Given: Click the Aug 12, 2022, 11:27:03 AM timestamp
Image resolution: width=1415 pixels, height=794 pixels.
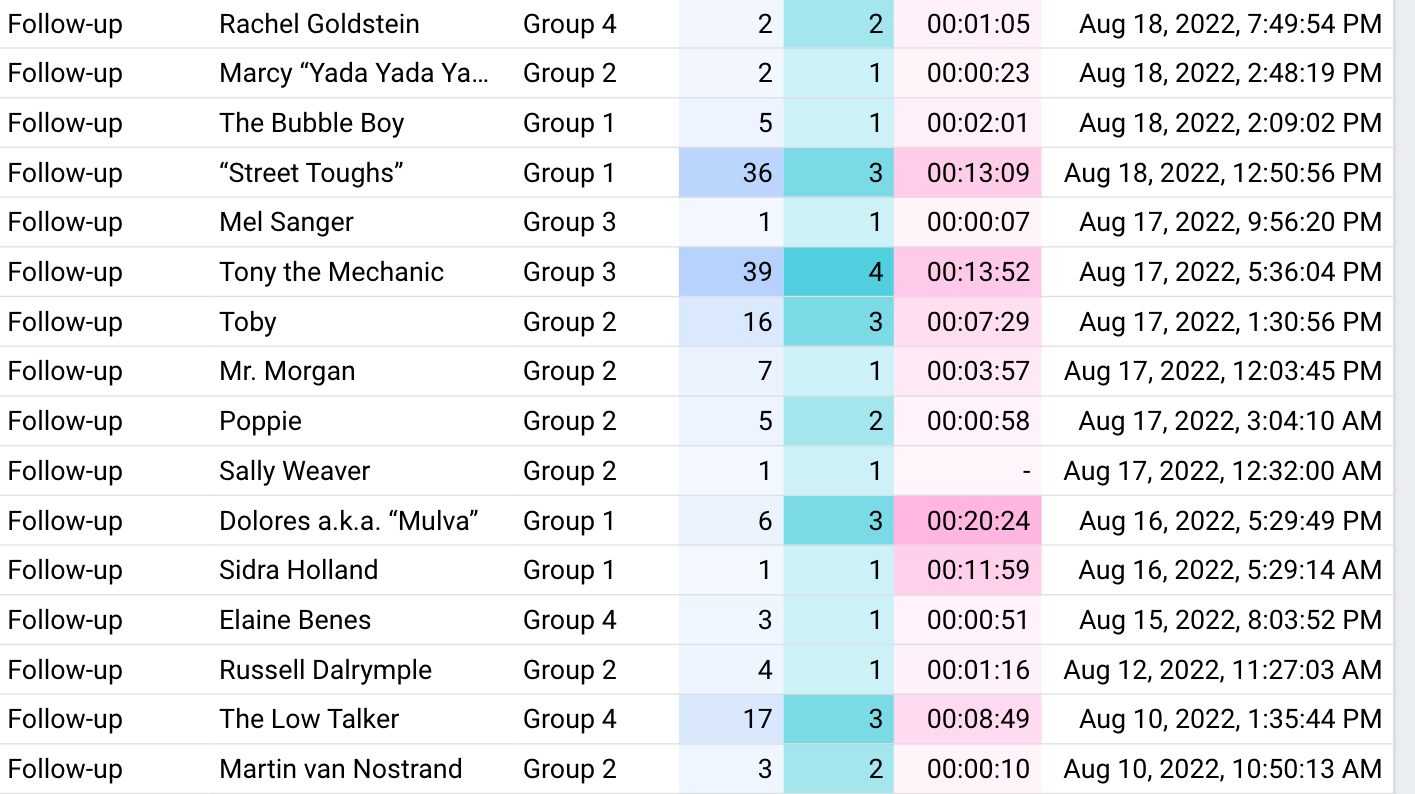Looking at the screenshot, I should point(1222,670).
